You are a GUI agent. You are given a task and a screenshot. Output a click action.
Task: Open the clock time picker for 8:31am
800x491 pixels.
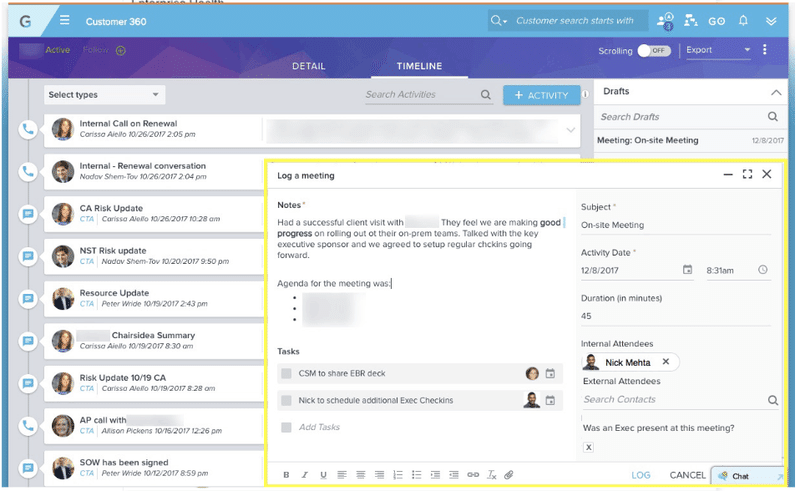pyautogui.click(x=763, y=269)
